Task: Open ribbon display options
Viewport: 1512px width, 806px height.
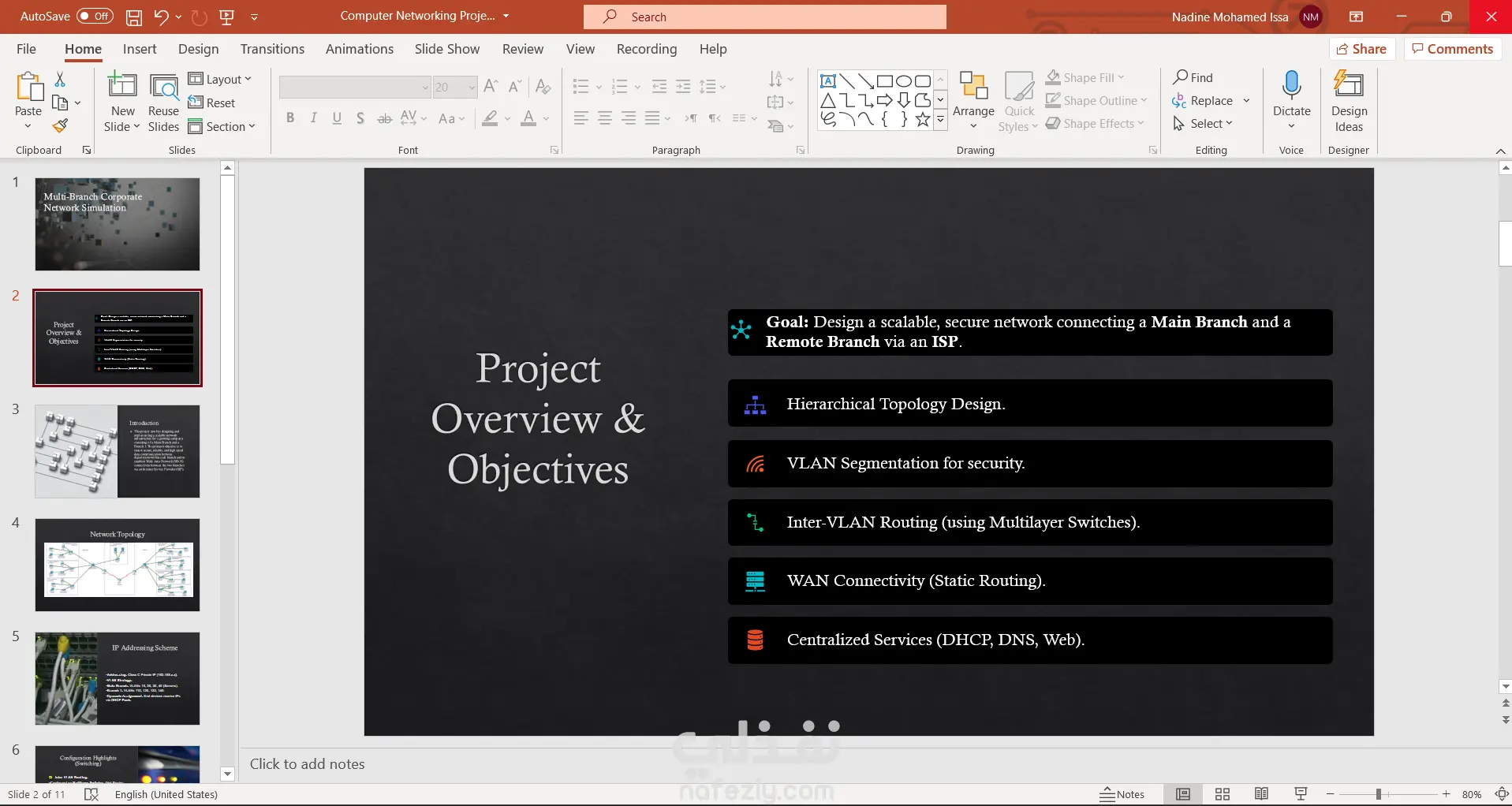Action: coord(1356,17)
